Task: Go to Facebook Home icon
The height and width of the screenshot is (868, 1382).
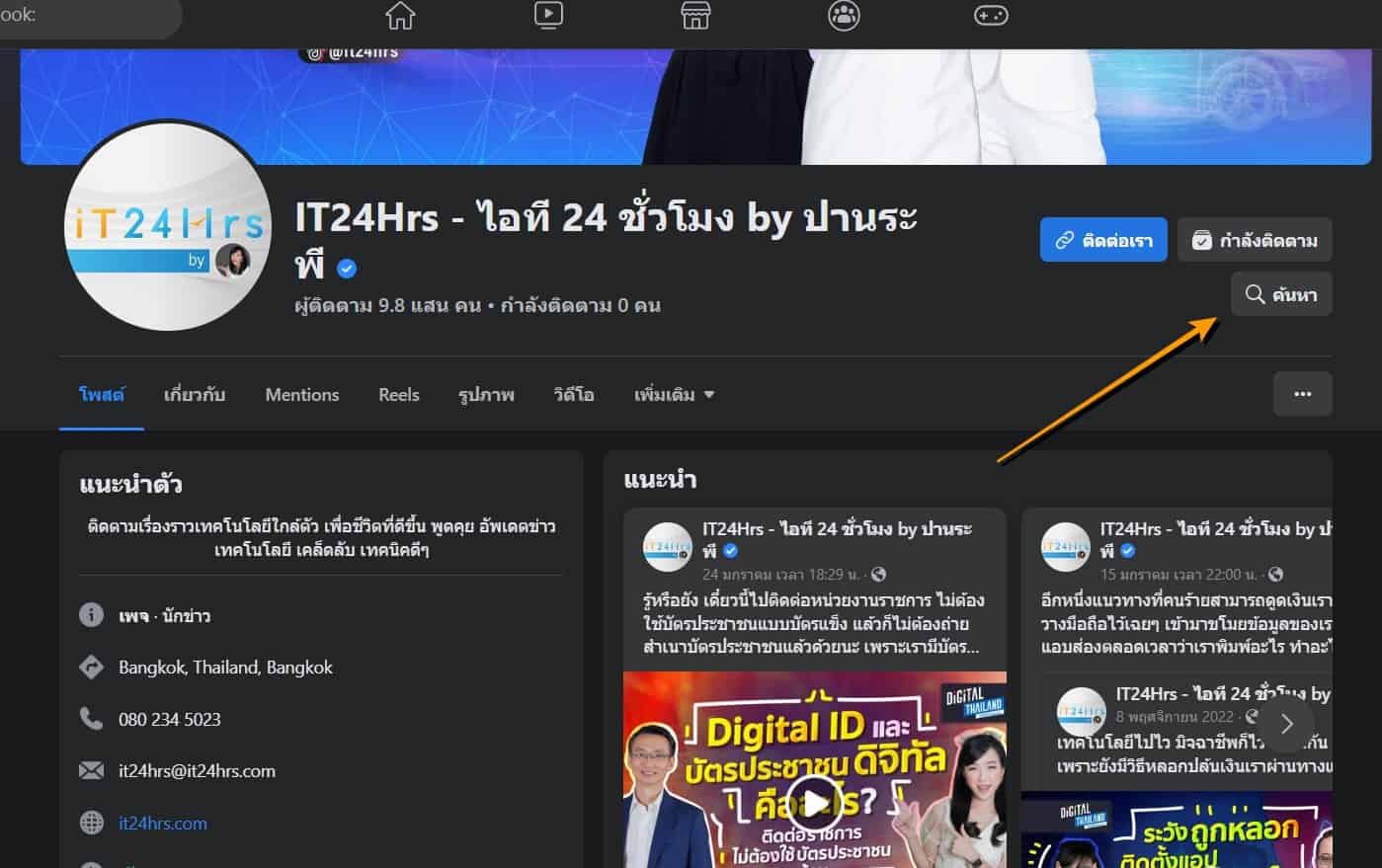Action: click(x=400, y=16)
